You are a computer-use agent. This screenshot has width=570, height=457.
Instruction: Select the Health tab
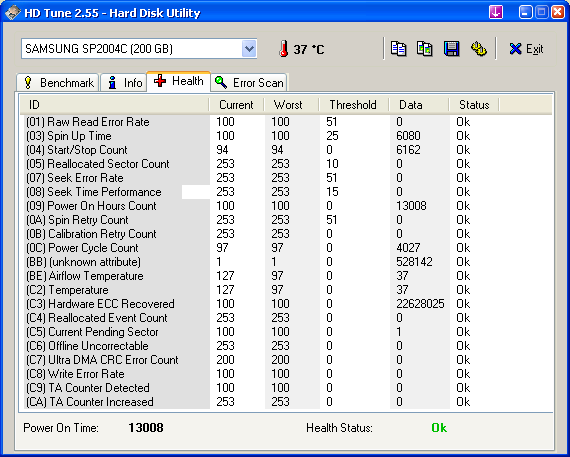coord(178,81)
